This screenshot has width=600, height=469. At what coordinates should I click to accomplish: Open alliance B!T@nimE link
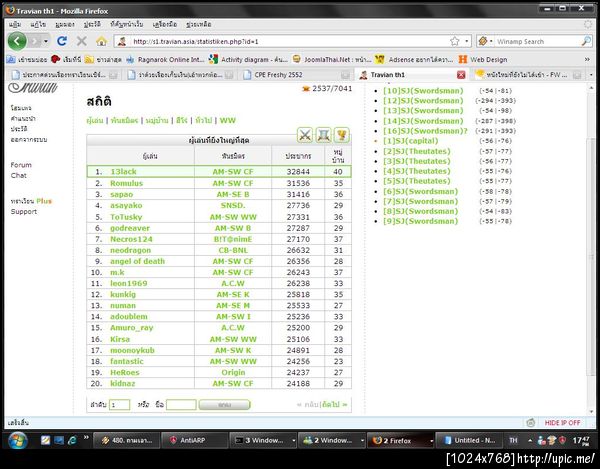233,239
